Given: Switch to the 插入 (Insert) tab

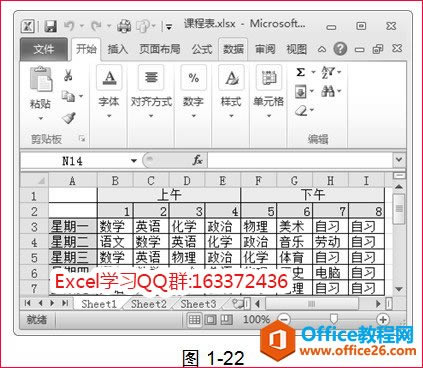Looking at the screenshot, I should coord(118,49).
